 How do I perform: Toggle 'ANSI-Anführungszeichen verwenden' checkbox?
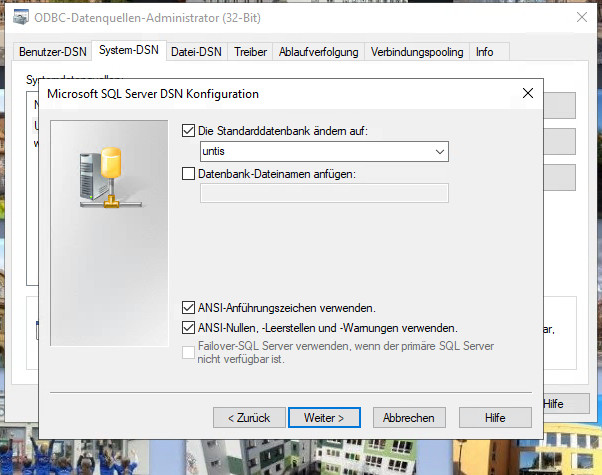188,308
